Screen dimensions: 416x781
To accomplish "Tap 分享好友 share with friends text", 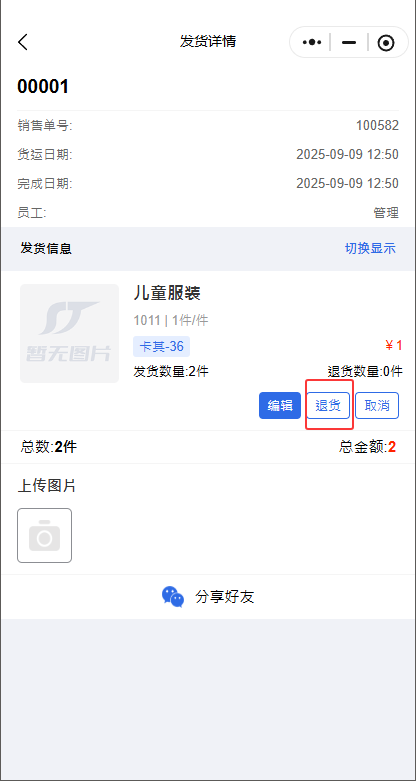I will point(225,597).
